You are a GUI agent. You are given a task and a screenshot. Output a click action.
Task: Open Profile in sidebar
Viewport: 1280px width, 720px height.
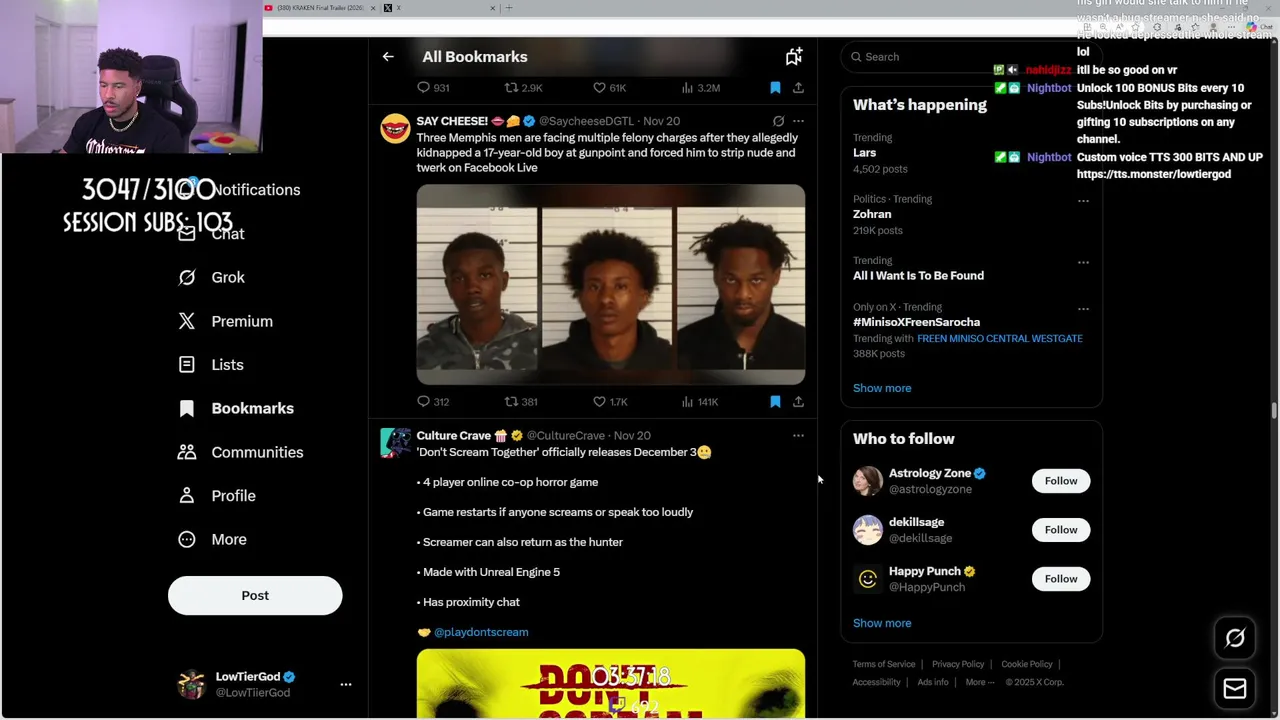[216, 496]
